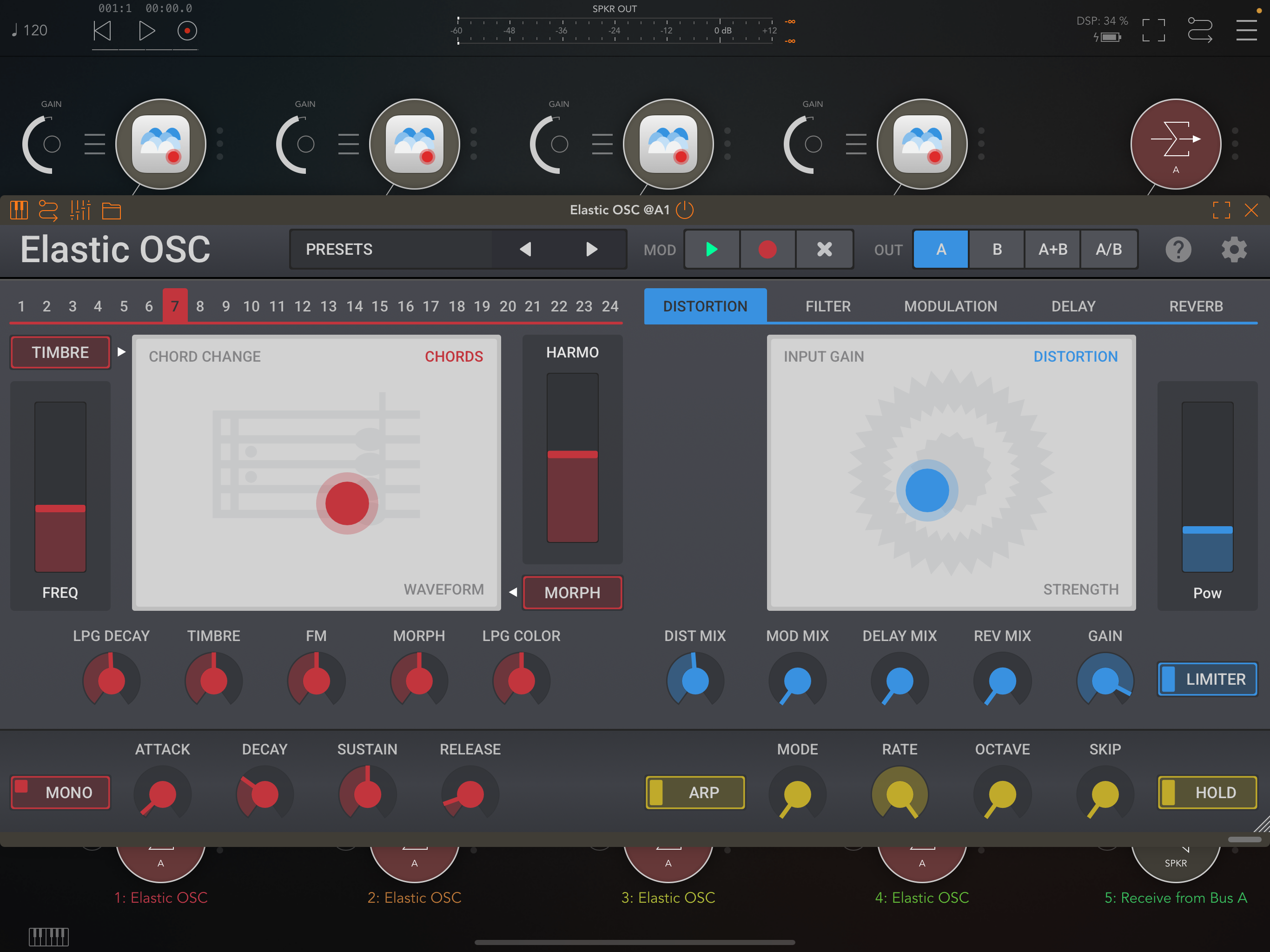The image size is (1270, 952).
Task: Toggle the LIMITER switch
Action: (1207, 679)
